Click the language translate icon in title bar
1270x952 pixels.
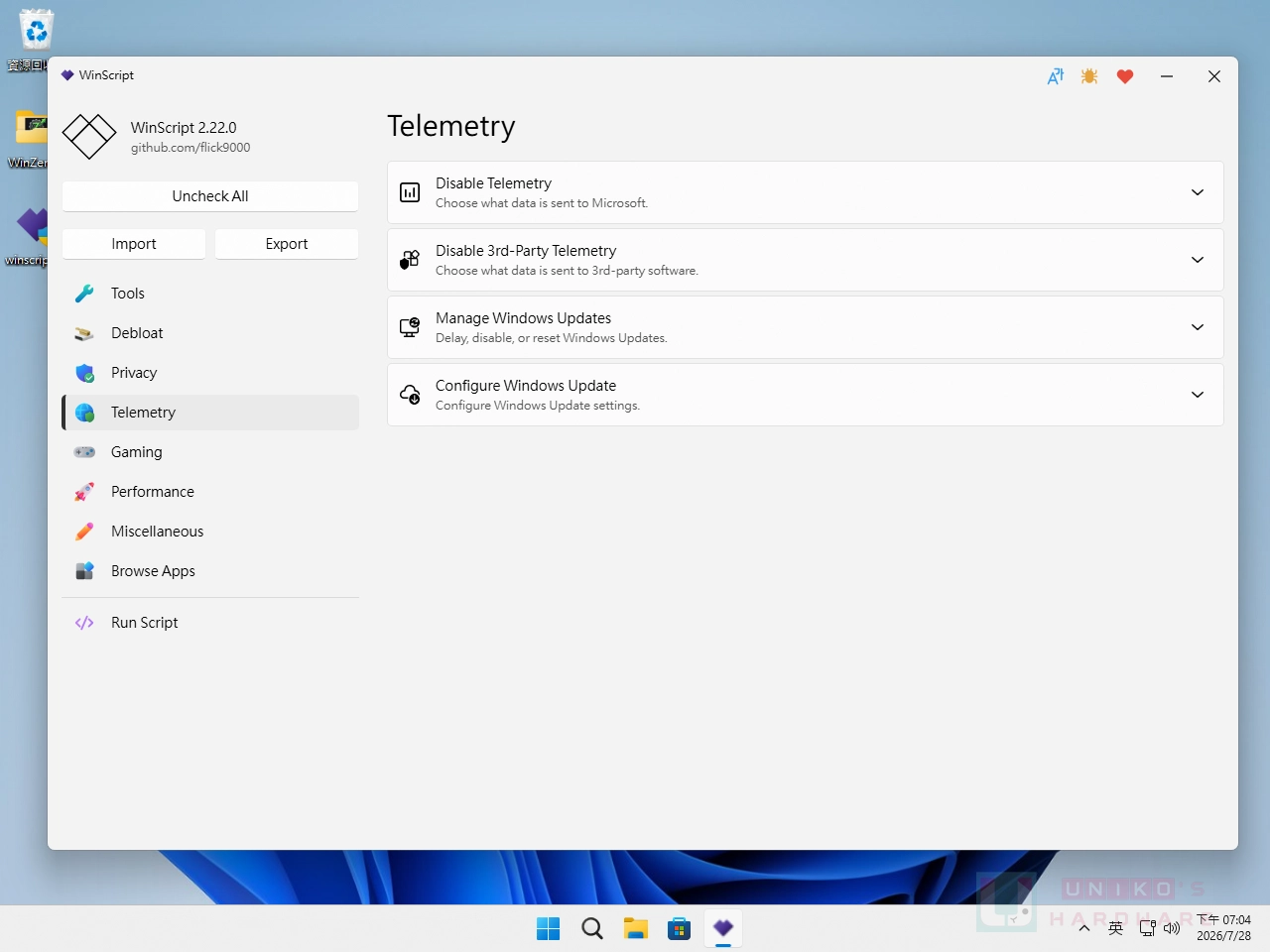(x=1056, y=76)
